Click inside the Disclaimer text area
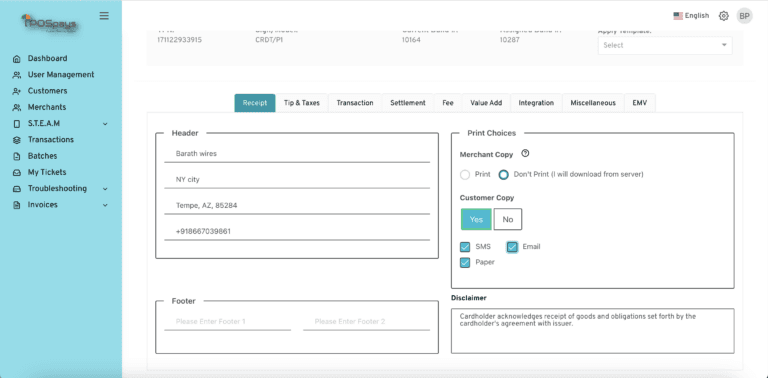Image resolution: width=768 pixels, height=378 pixels. click(x=593, y=331)
